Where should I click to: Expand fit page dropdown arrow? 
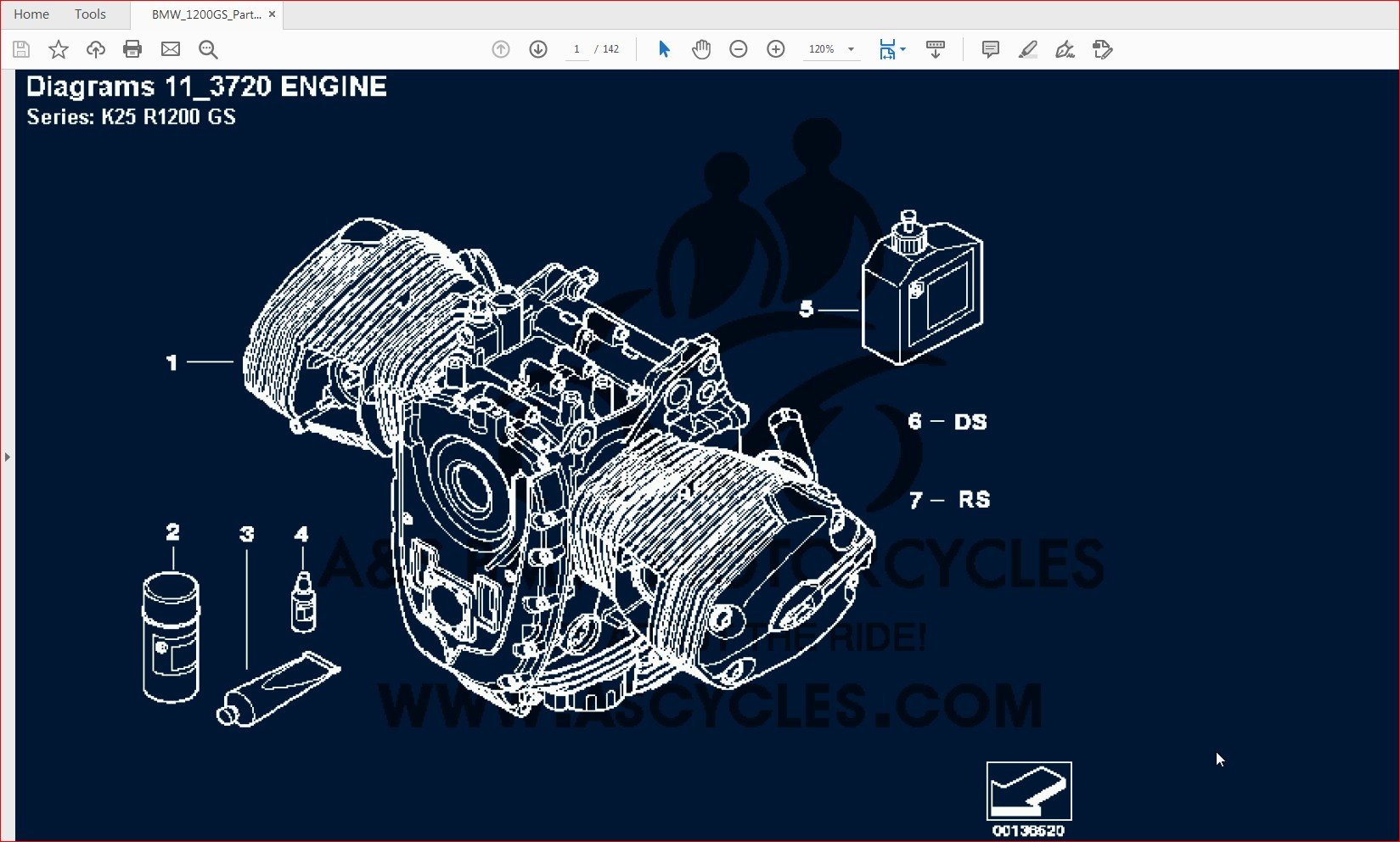pos(902,49)
